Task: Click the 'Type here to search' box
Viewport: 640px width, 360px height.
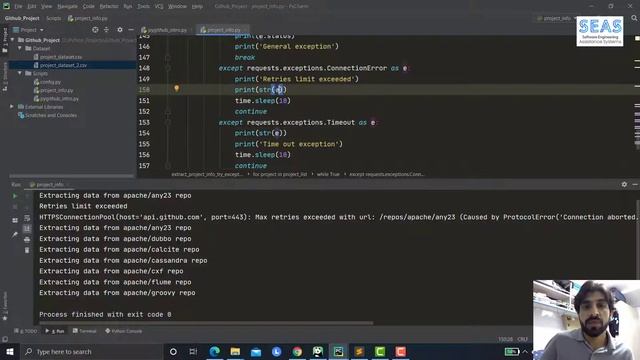Action: click(91, 351)
